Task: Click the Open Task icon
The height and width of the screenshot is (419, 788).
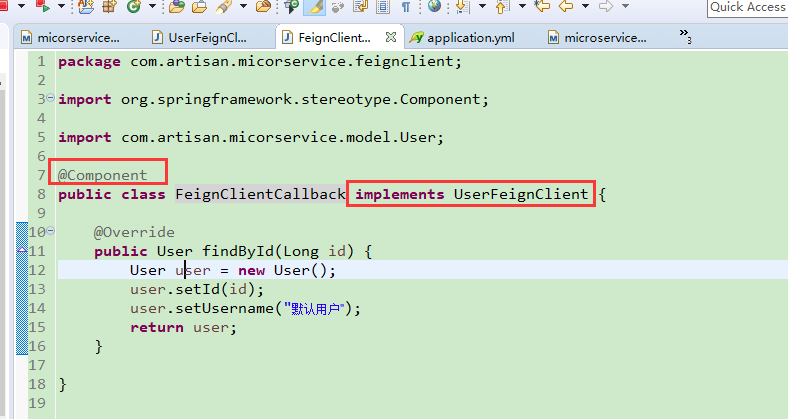Action: click(x=200, y=6)
